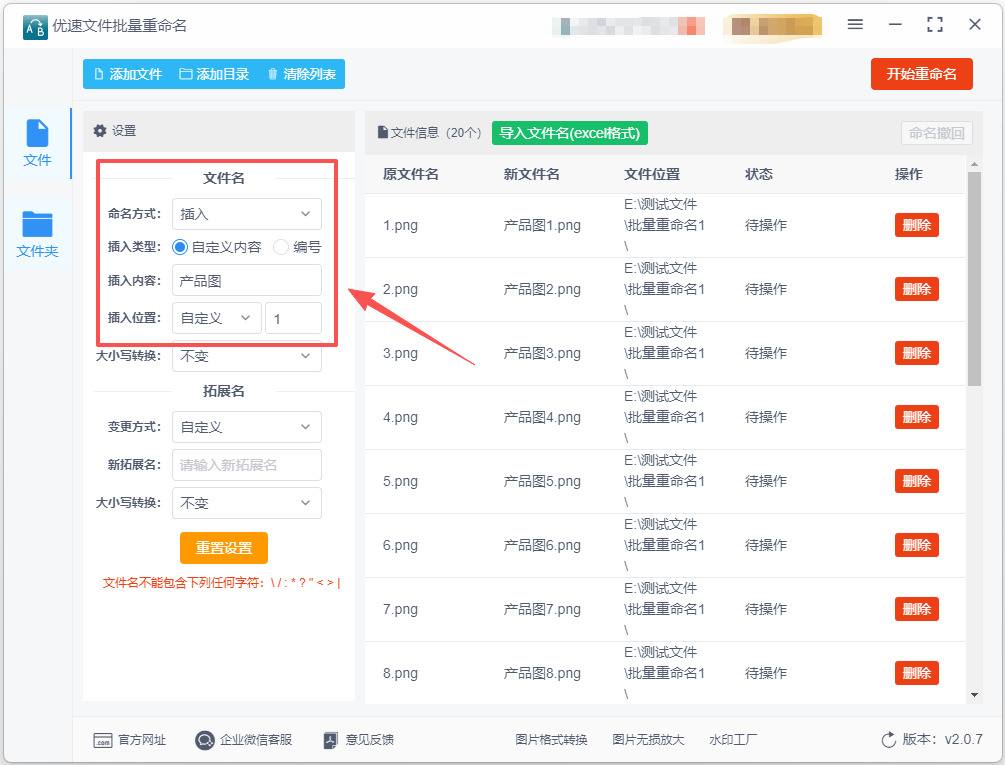Click original file name 4.png
The image size is (1005, 765).
pyautogui.click(x=400, y=418)
